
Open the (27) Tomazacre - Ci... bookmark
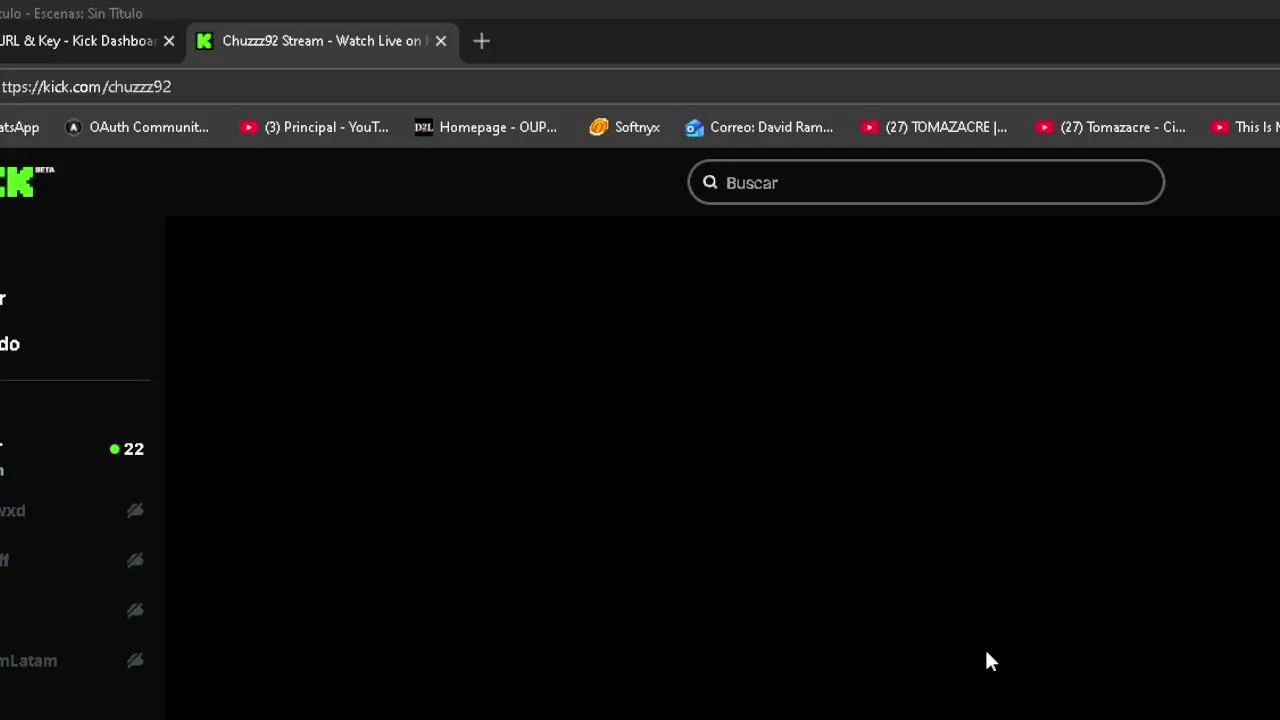[1111, 127]
